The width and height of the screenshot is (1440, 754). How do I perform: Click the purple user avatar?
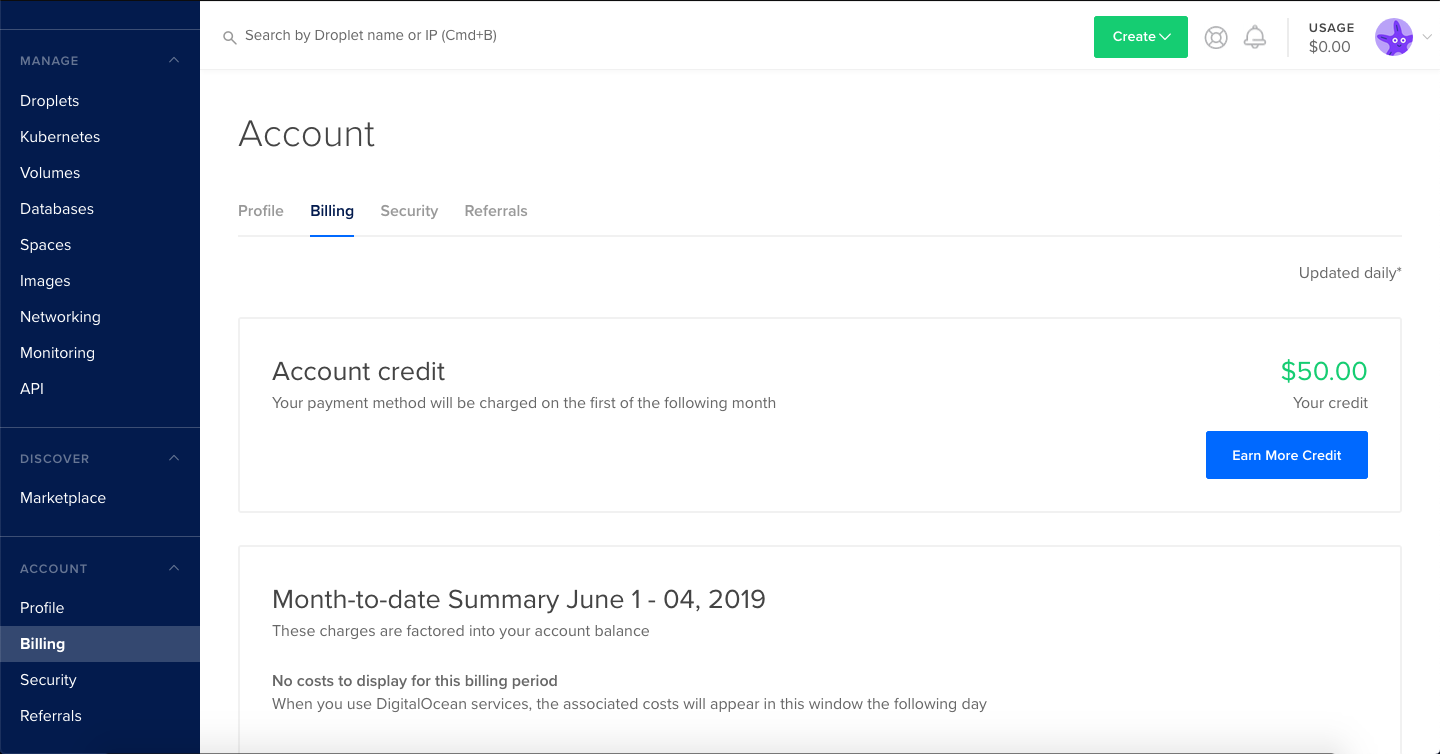1394,37
